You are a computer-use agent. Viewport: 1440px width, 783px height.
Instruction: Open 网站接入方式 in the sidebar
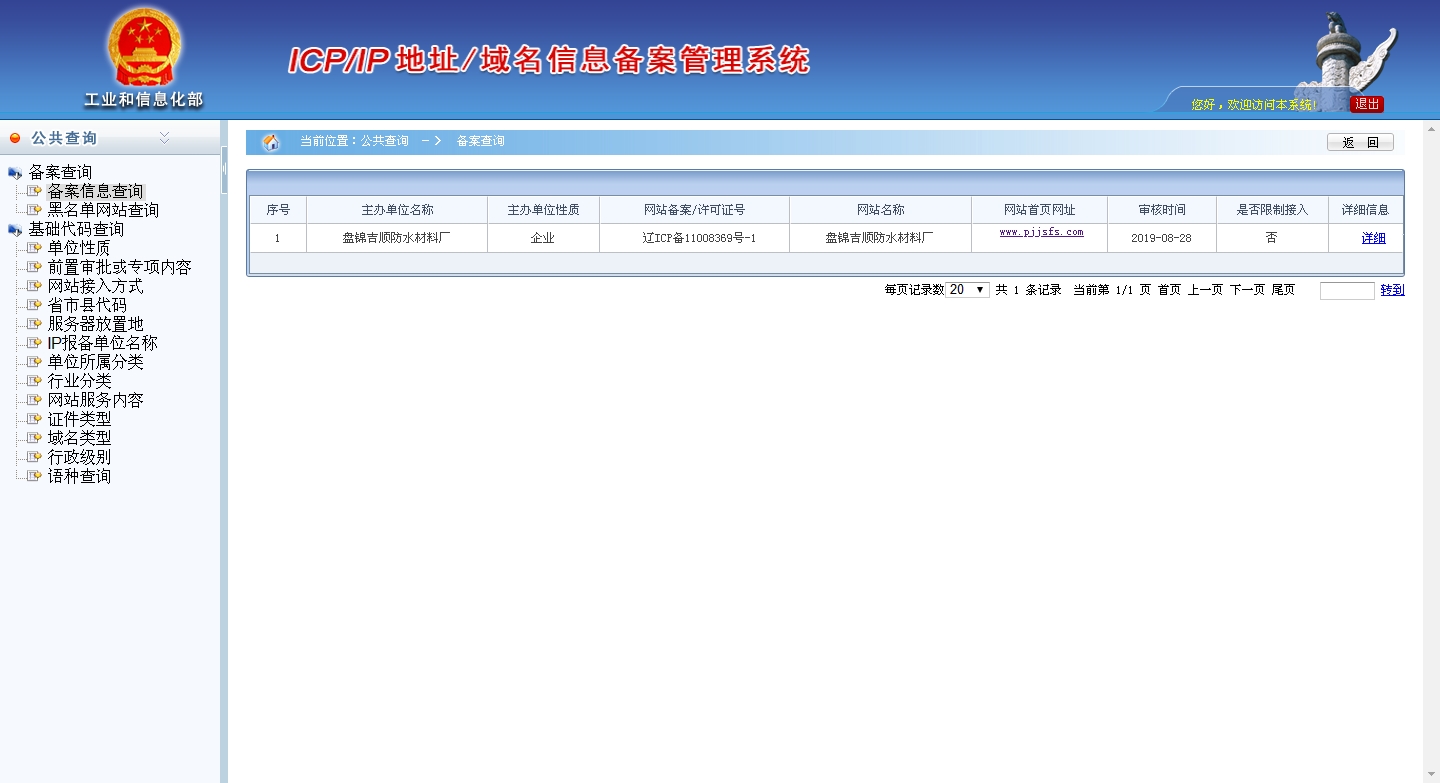[95, 286]
